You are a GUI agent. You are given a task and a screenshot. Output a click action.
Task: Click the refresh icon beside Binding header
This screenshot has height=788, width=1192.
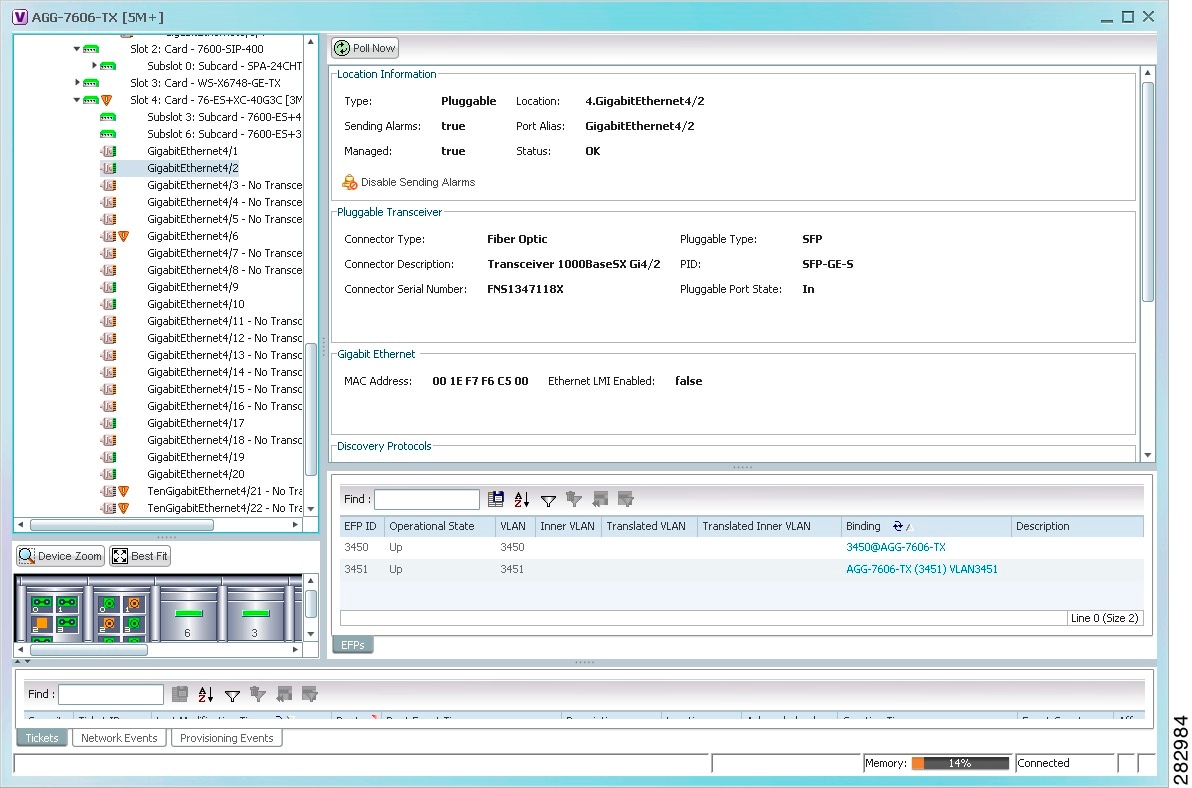tap(898, 526)
